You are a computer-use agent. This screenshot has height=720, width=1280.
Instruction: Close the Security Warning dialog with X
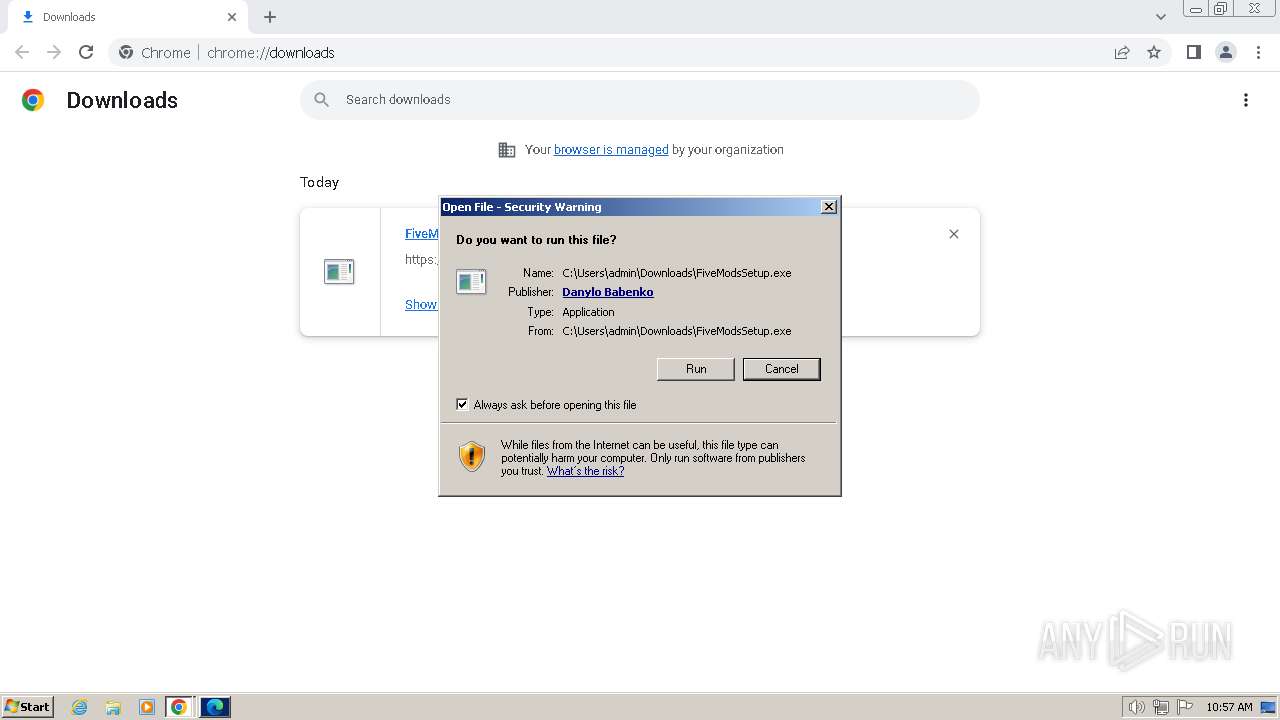pyautogui.click(x=828, y=207)
